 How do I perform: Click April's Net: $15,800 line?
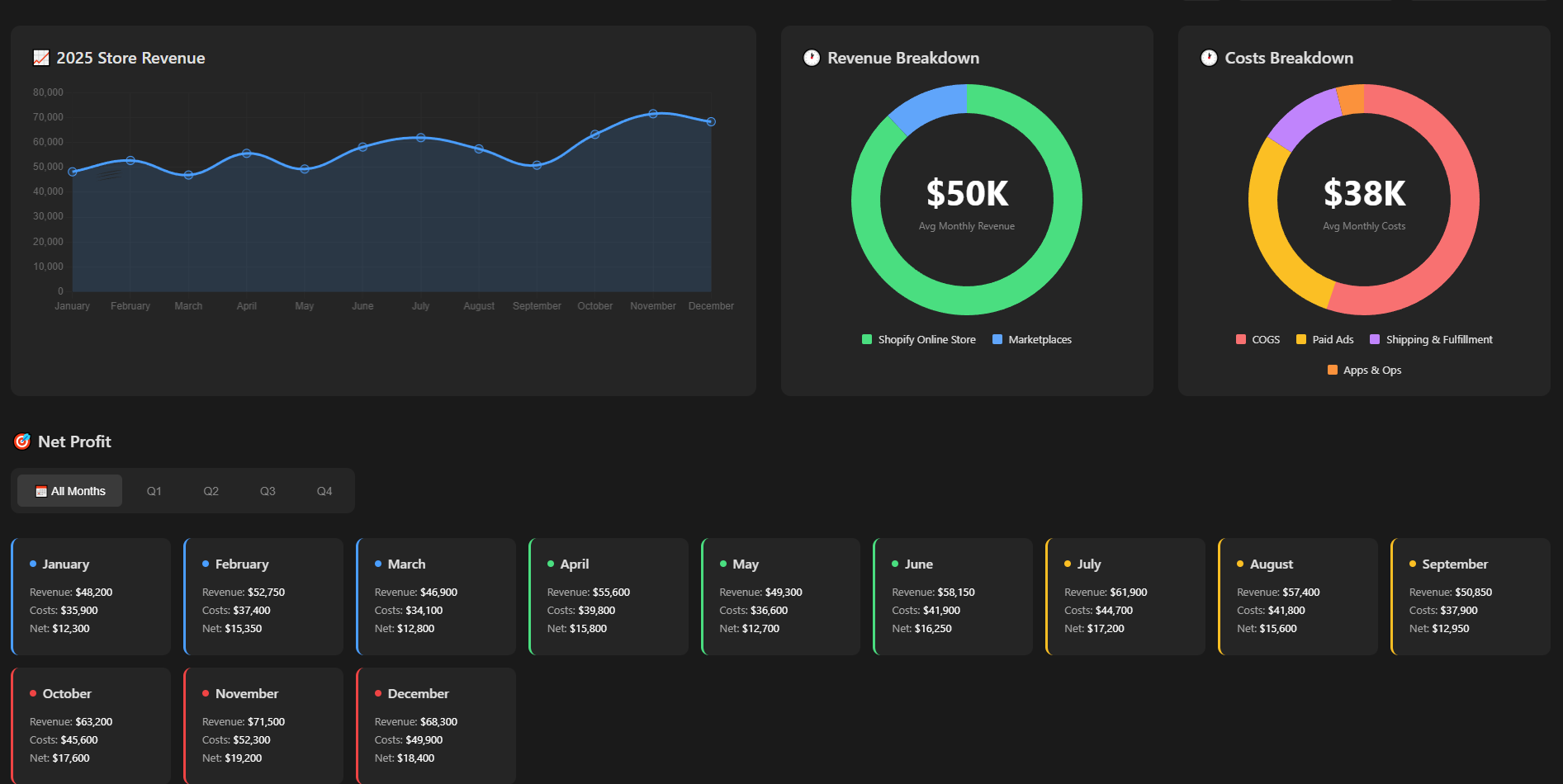pyautogui.click(x=577, y=629)
